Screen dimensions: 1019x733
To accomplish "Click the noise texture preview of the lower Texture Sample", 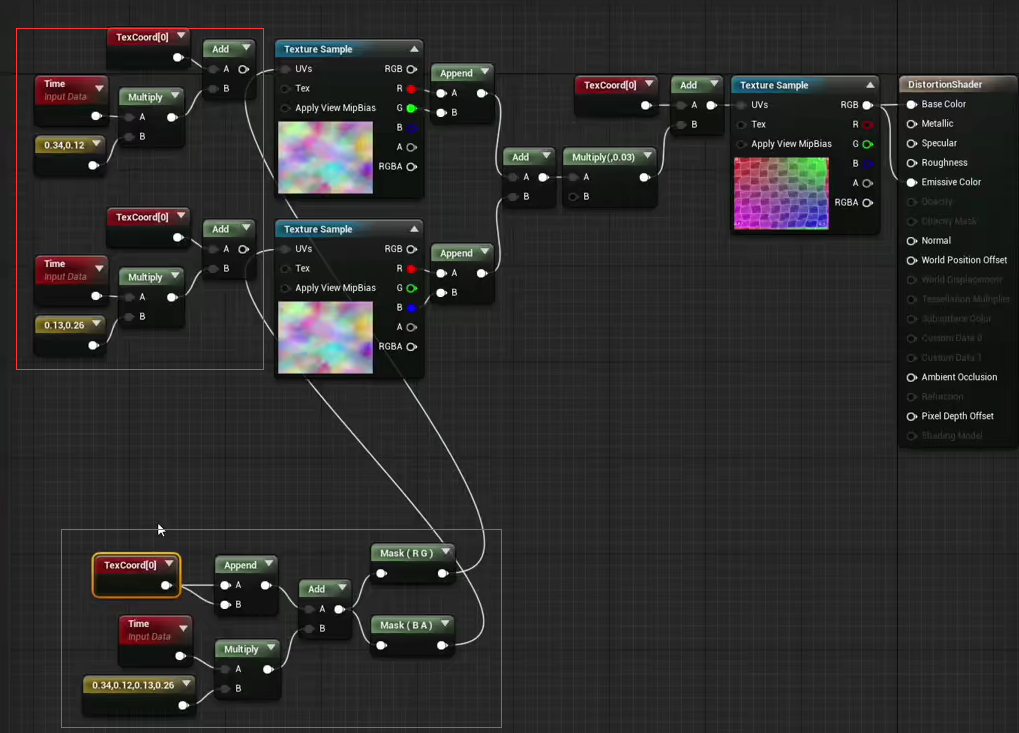I will point(326,337).
